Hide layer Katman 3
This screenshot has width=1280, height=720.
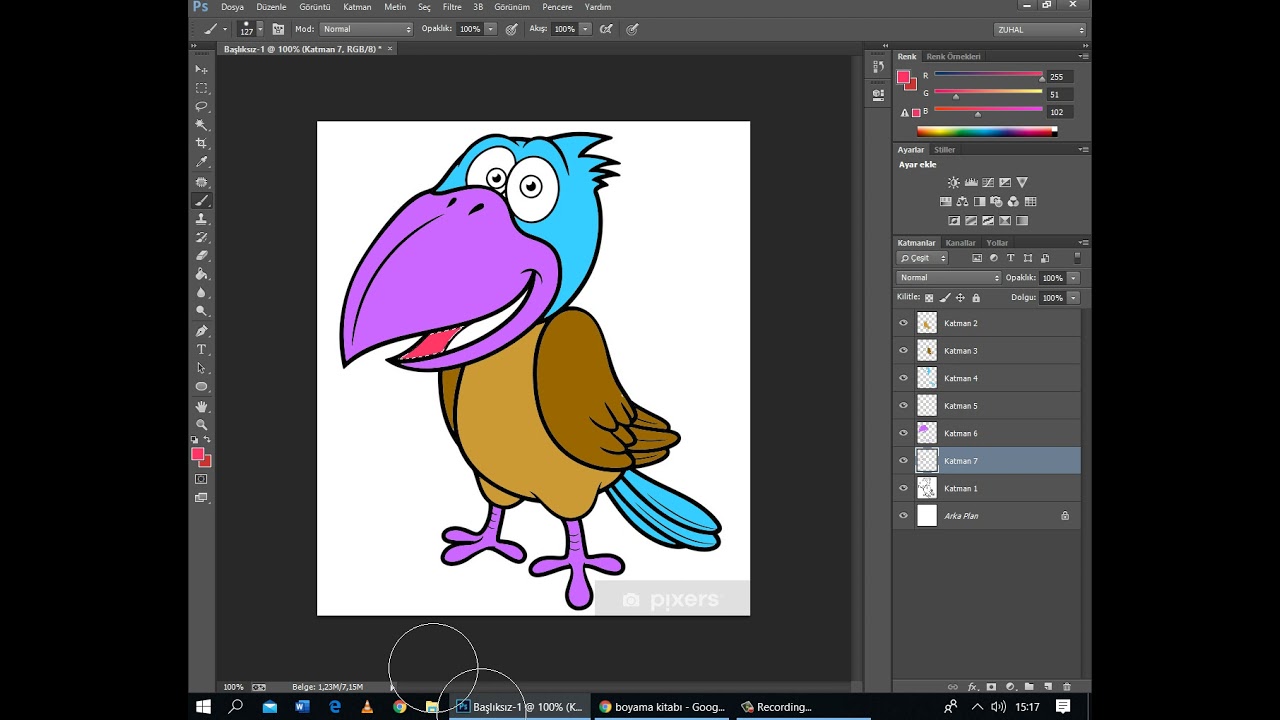[x=903, y=351]
